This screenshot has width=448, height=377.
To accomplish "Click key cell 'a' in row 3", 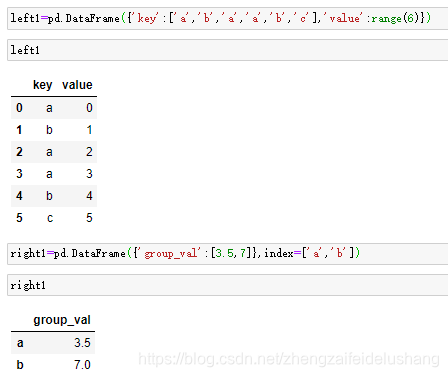I will coord(49,174).
